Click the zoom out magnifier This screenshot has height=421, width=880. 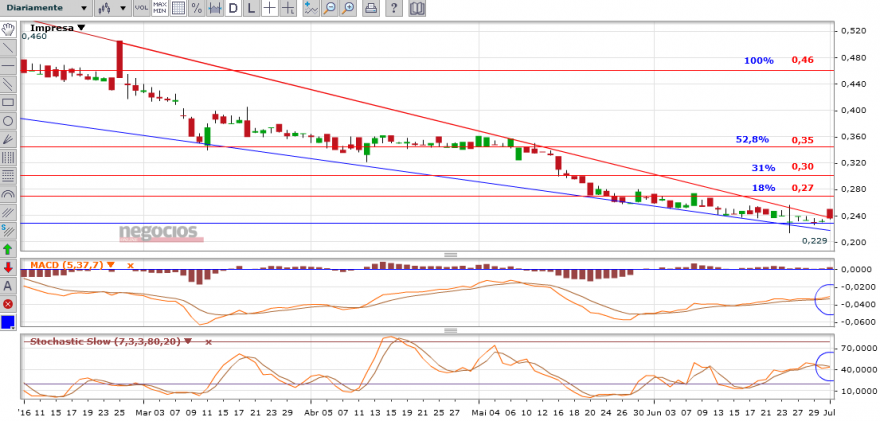pos(330,8)
